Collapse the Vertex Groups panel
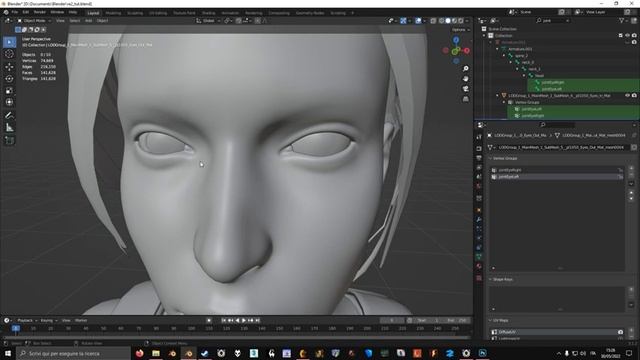The width and height of the screenshot is (640, 360). point(490,158)
